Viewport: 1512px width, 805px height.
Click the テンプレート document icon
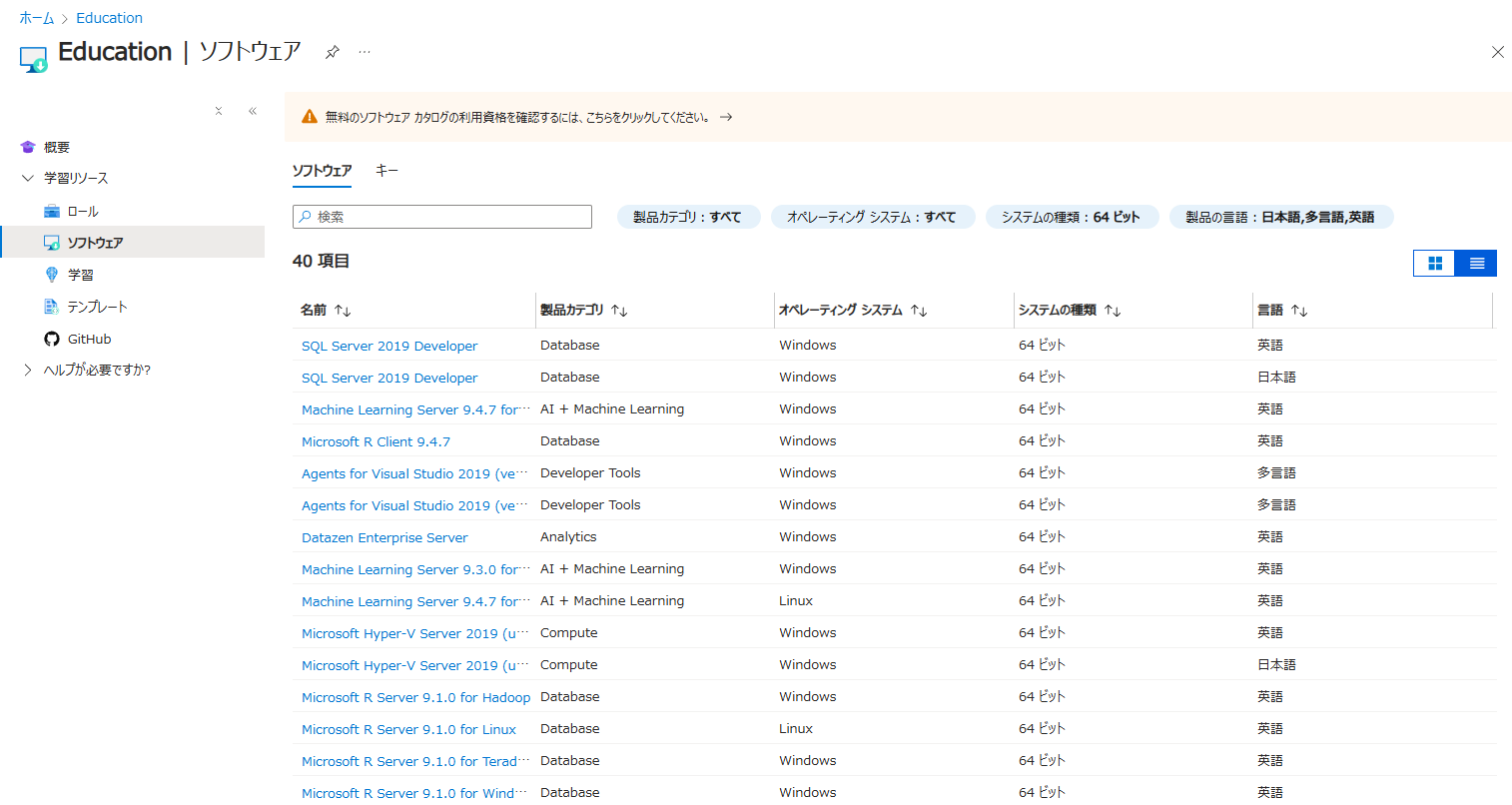pos(52,307)
